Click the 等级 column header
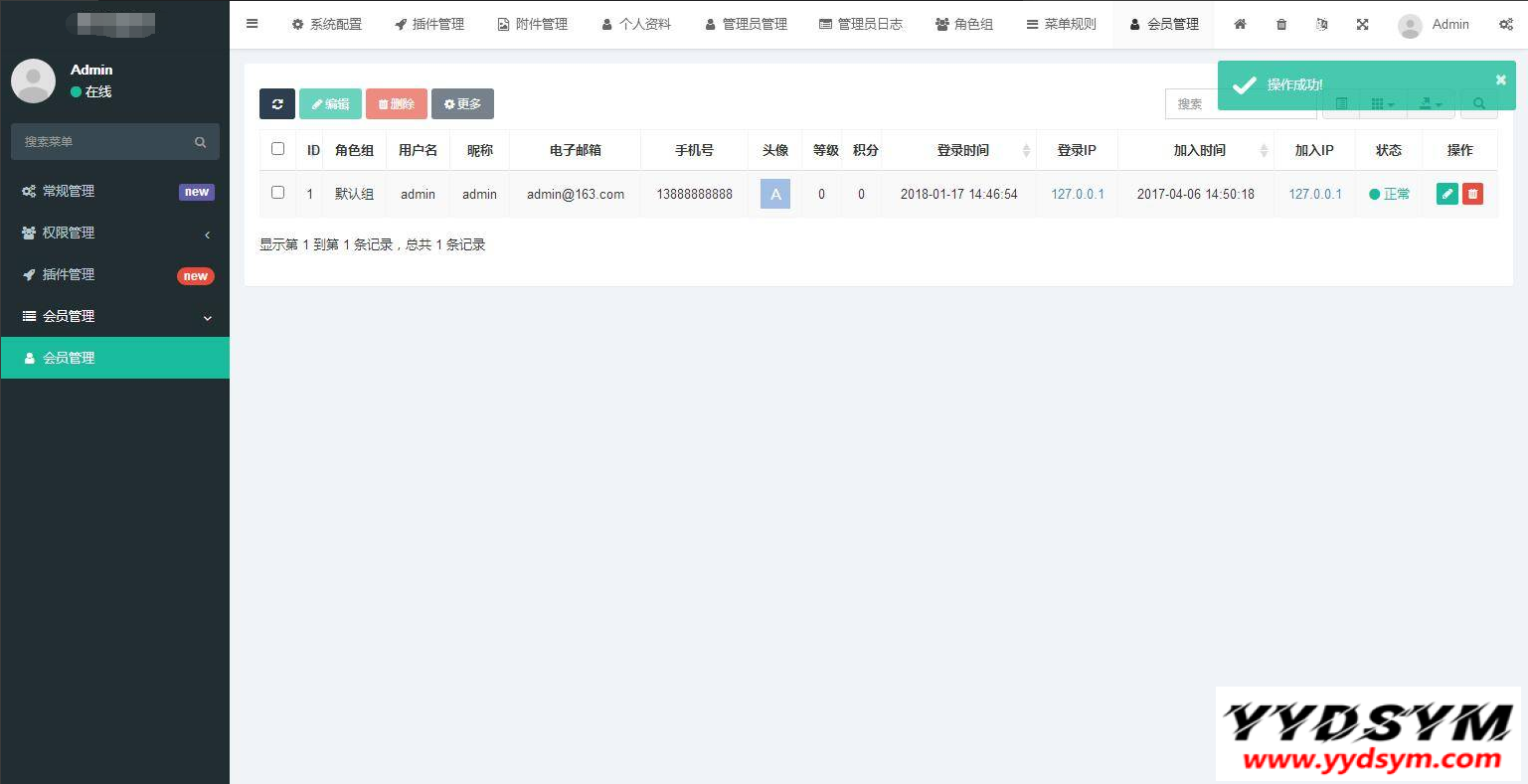Screen dimensions: 1528x784 pos(826,150)
